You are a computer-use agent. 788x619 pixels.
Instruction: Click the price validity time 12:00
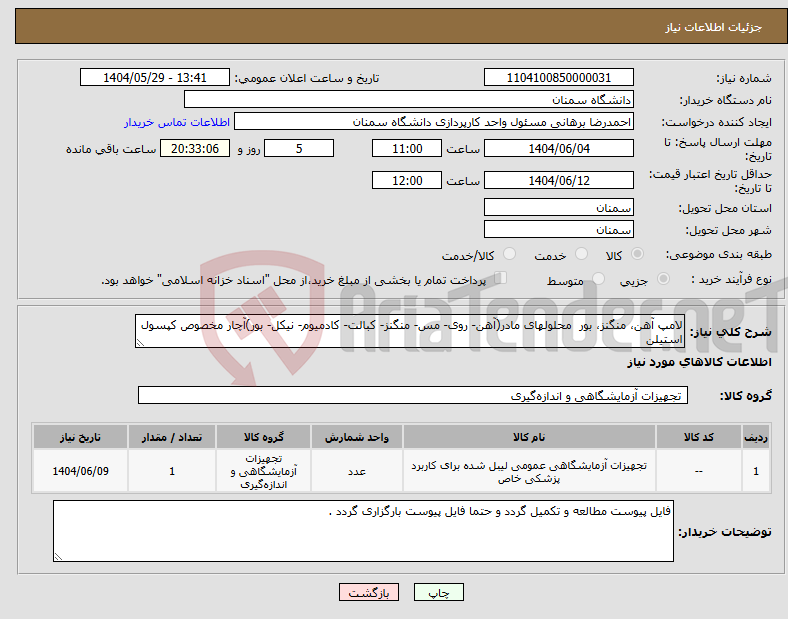(407, 180)
